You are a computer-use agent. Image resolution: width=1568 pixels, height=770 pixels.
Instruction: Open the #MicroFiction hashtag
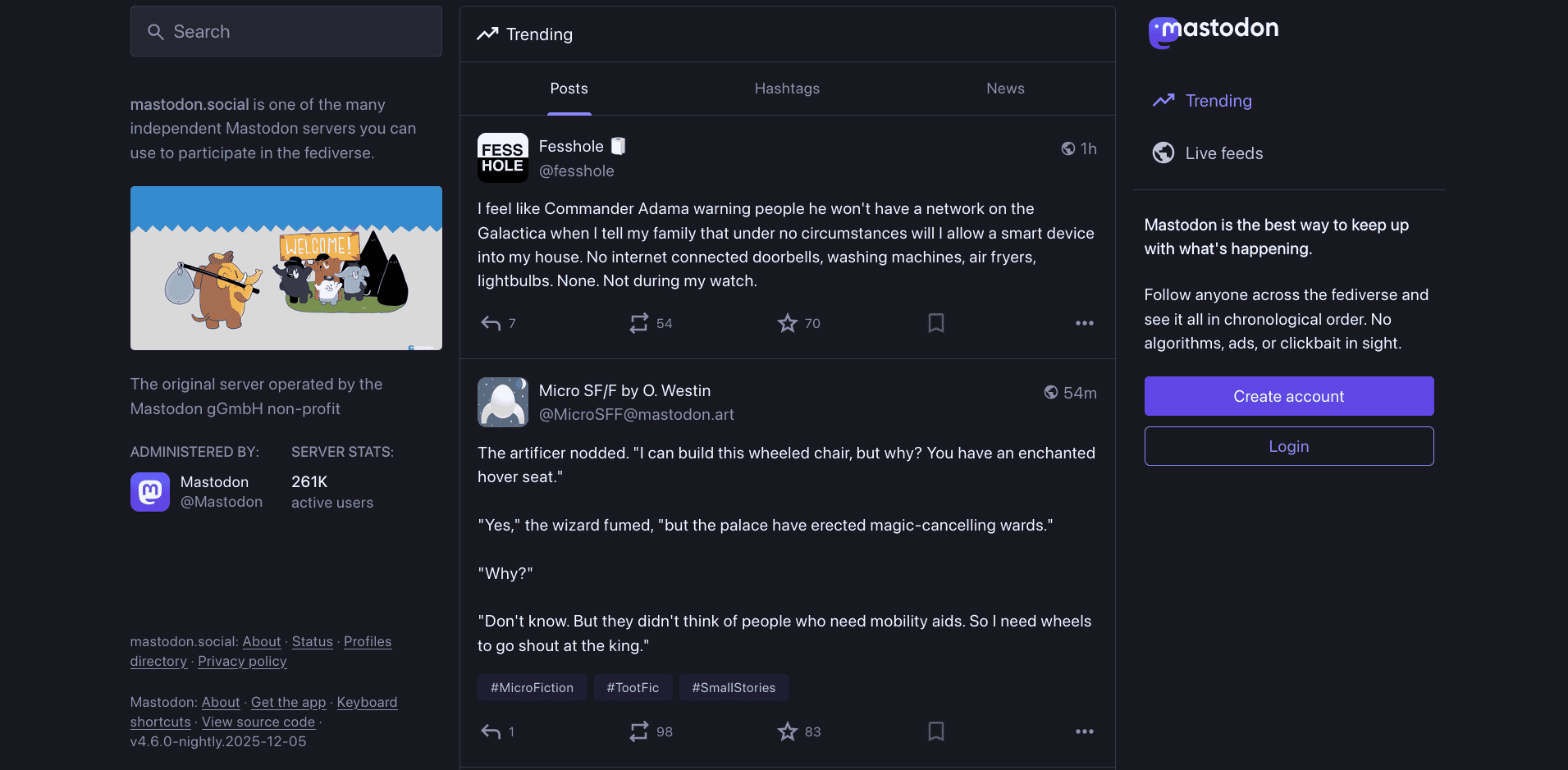532,687
